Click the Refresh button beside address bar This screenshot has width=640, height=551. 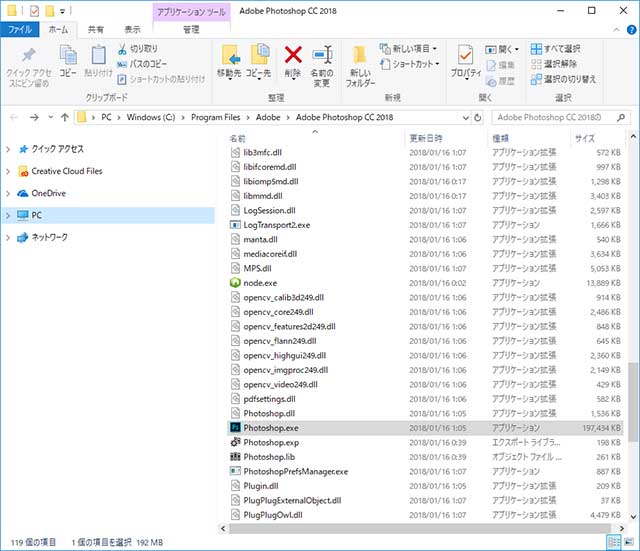pos(477,118)
